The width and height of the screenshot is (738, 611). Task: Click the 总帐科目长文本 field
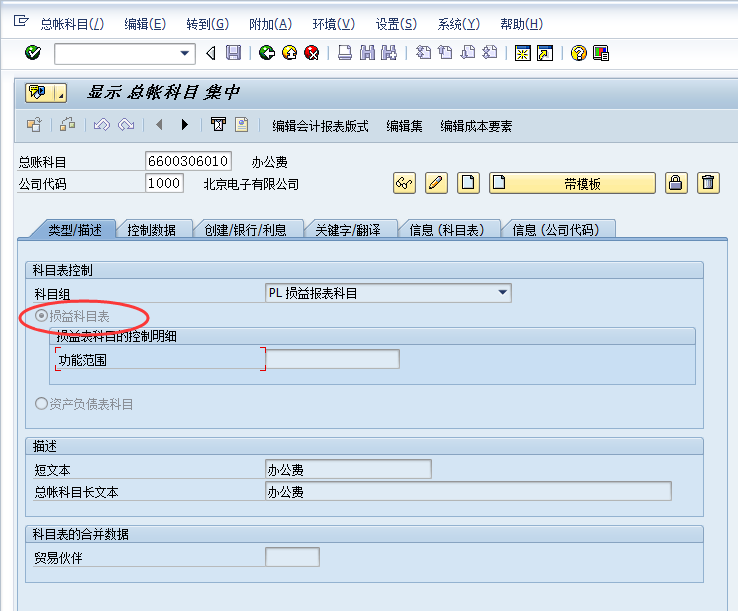pyautogui.click(x=468, y=491)
